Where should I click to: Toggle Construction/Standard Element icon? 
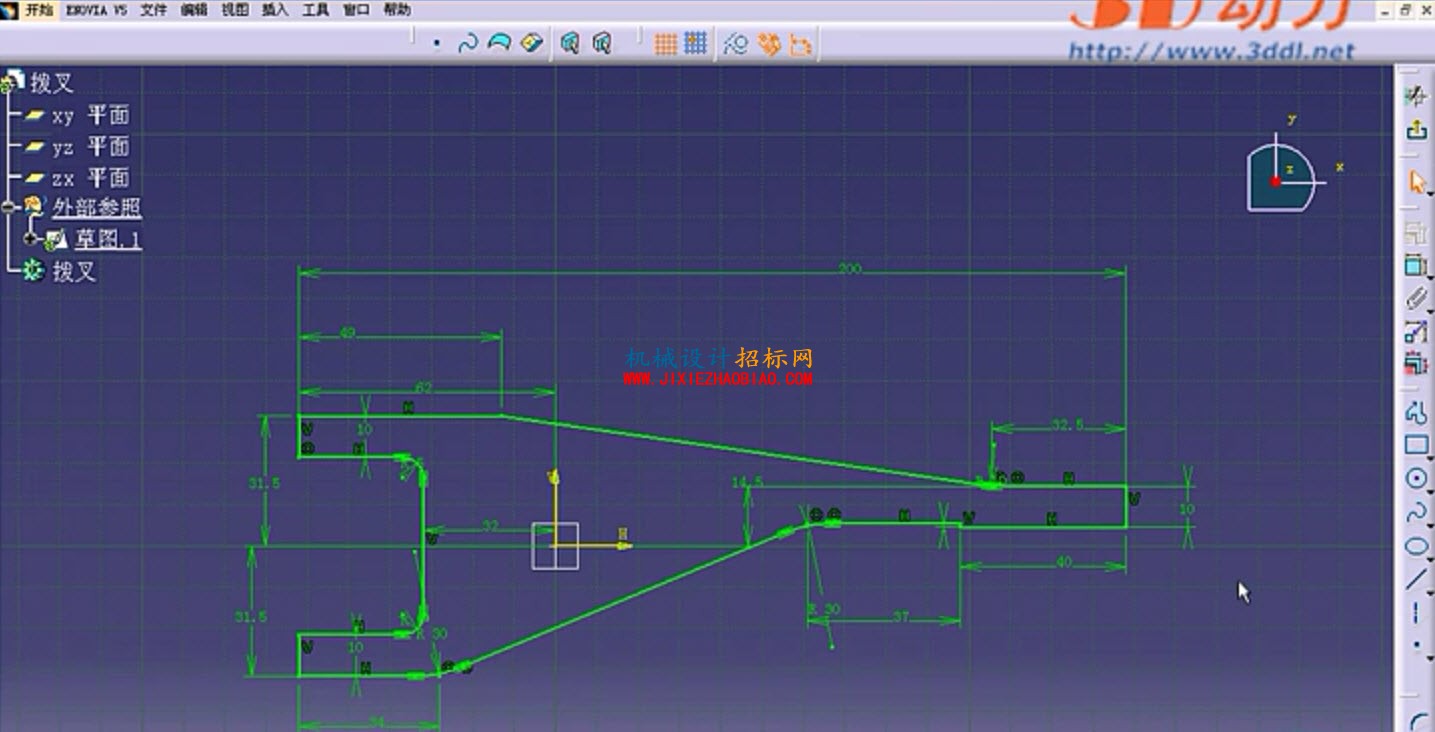[736, 44]
